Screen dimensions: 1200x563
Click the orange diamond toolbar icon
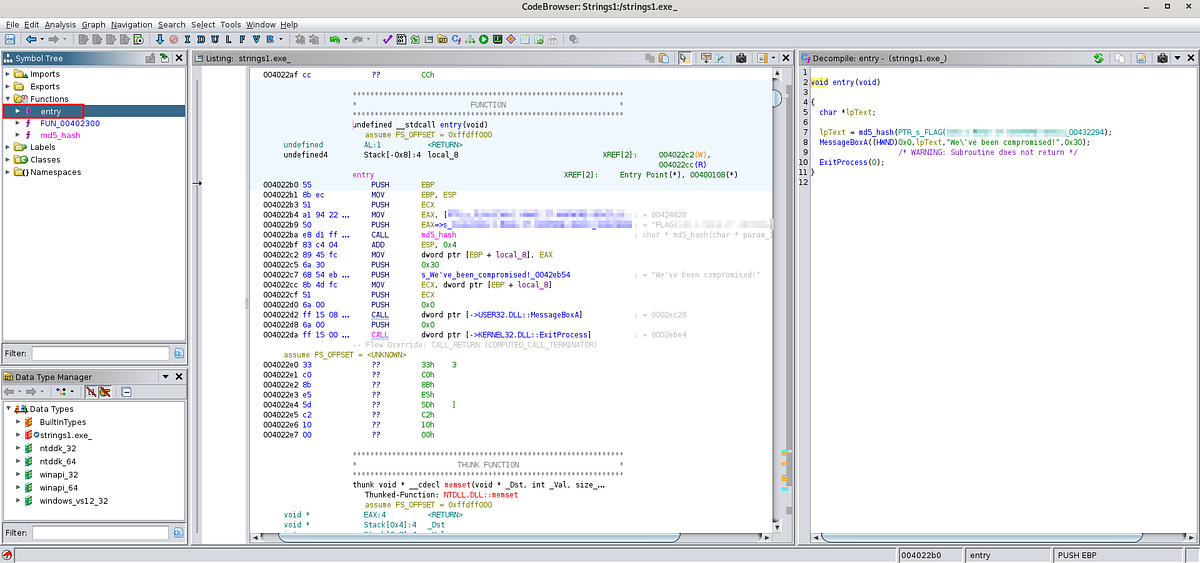[x=511, y=39]
